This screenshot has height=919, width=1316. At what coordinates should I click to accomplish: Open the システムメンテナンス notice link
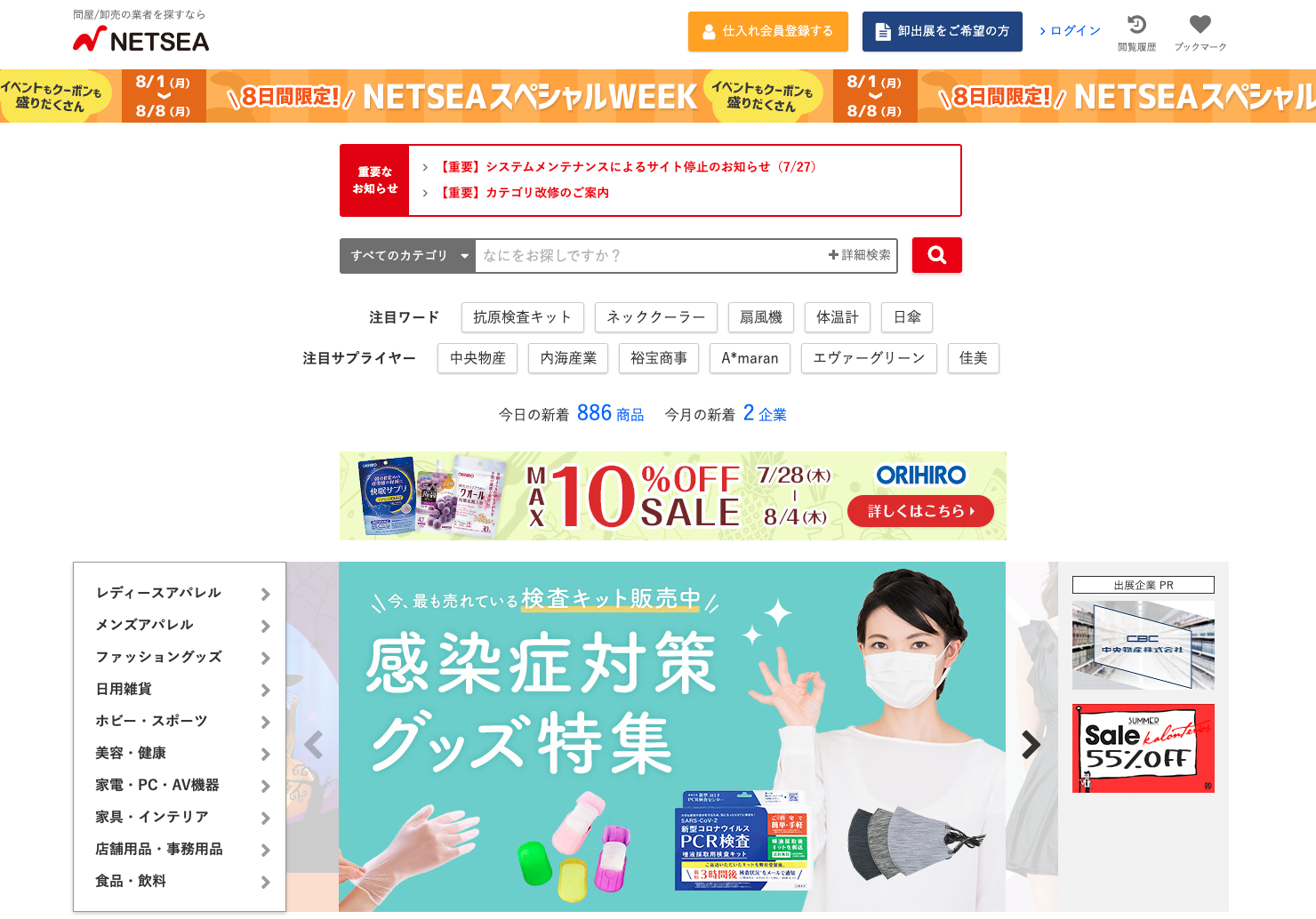[x=628, y=167]
